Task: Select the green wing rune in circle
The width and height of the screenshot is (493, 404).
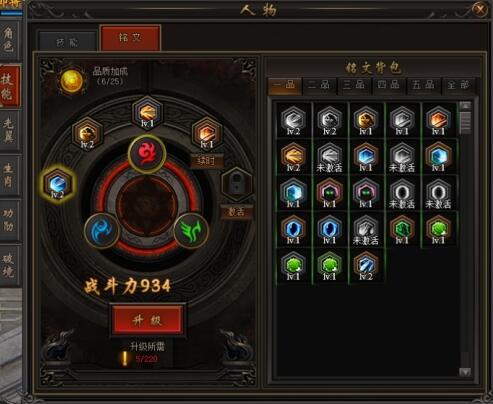Action: pyautogui.click(x=191, y=231)
